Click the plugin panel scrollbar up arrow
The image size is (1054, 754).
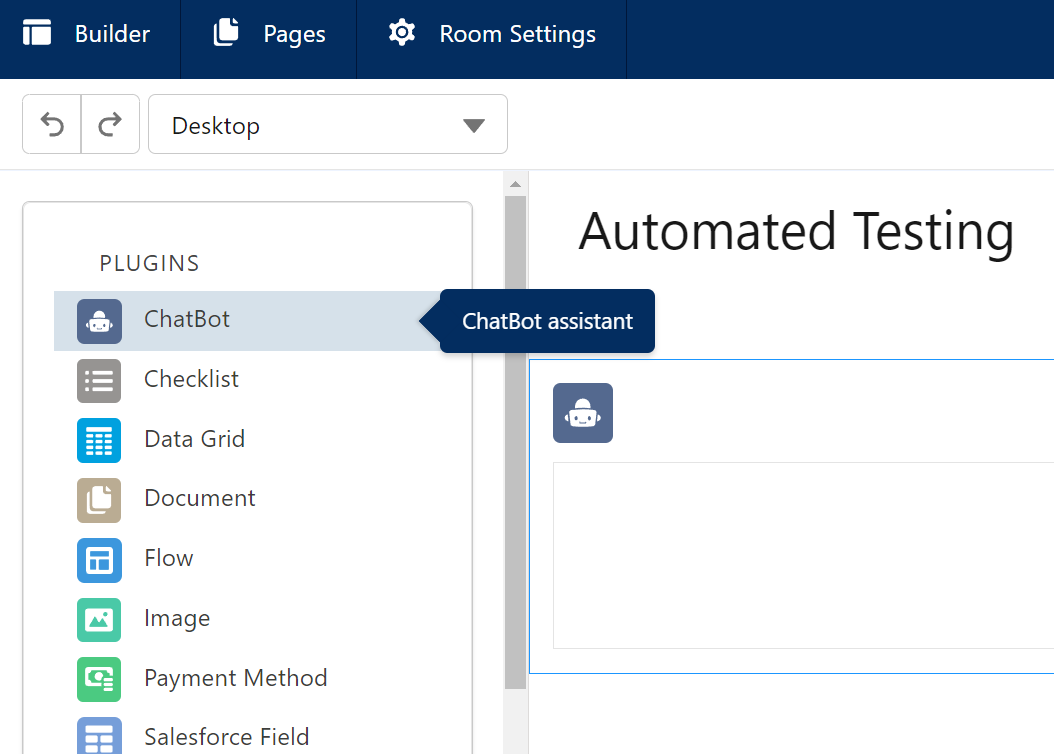(x=516, y=184)
